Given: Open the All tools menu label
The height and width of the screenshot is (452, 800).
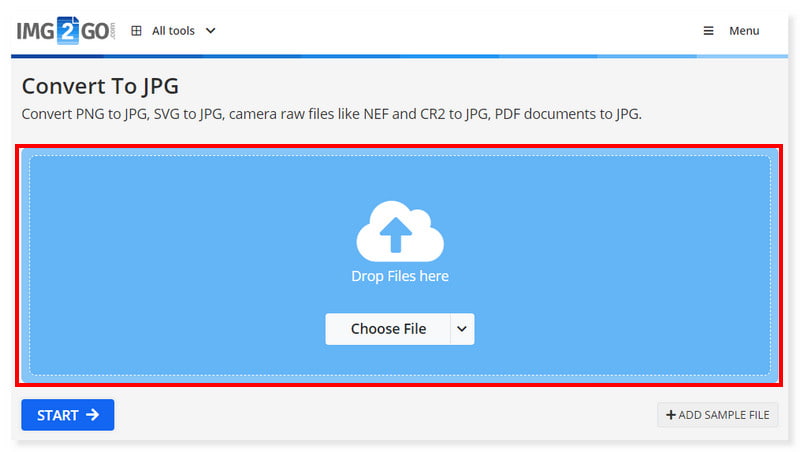Looking at the screenshot, I should coord(173,31).
